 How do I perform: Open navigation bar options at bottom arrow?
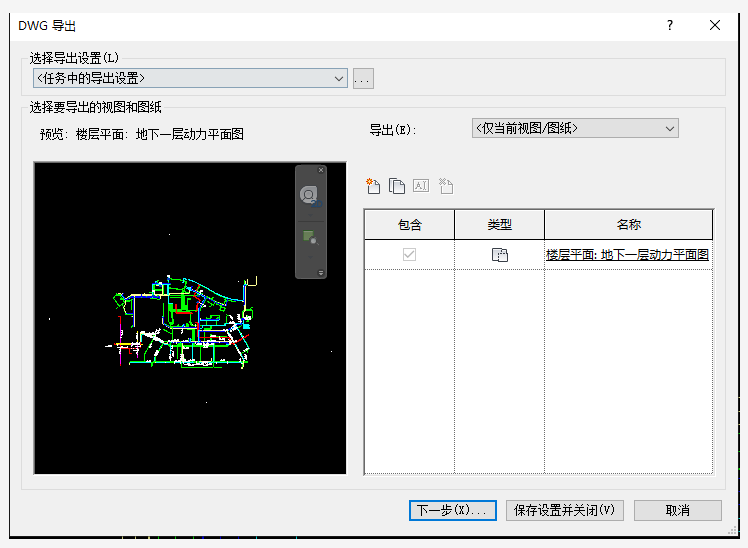pyautogui.click(x=321, y=273)
